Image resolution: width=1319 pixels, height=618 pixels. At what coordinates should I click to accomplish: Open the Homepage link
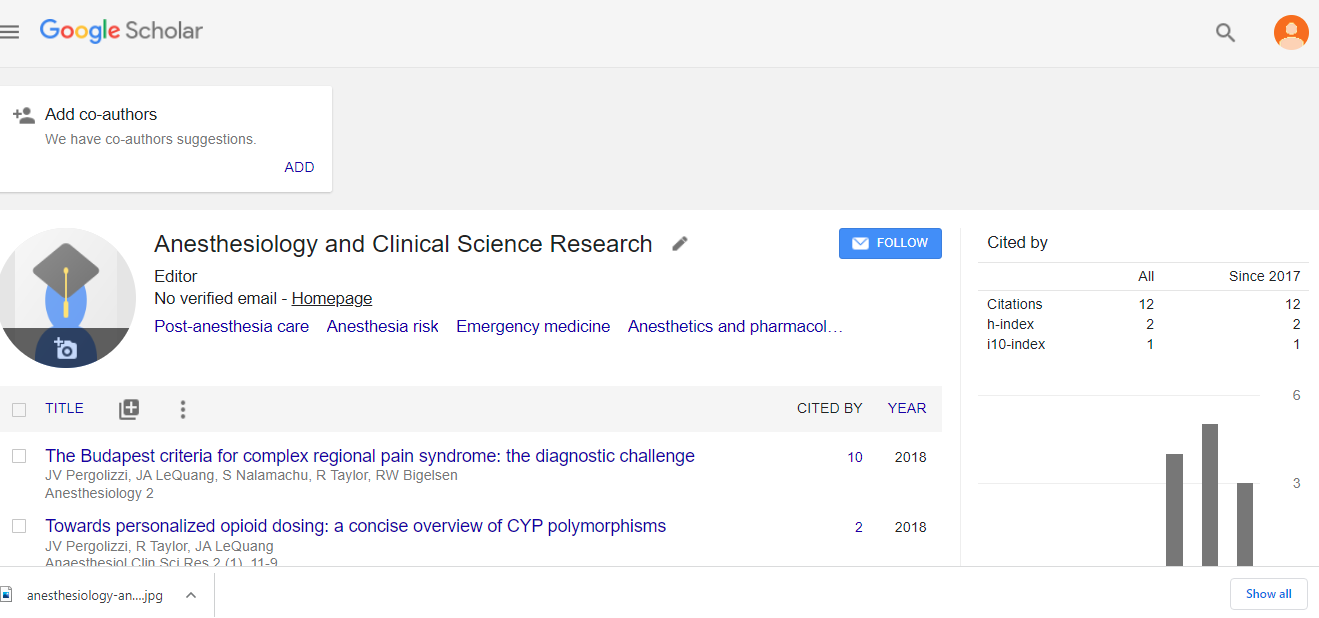pyautogui.click(x=332, y=298)
